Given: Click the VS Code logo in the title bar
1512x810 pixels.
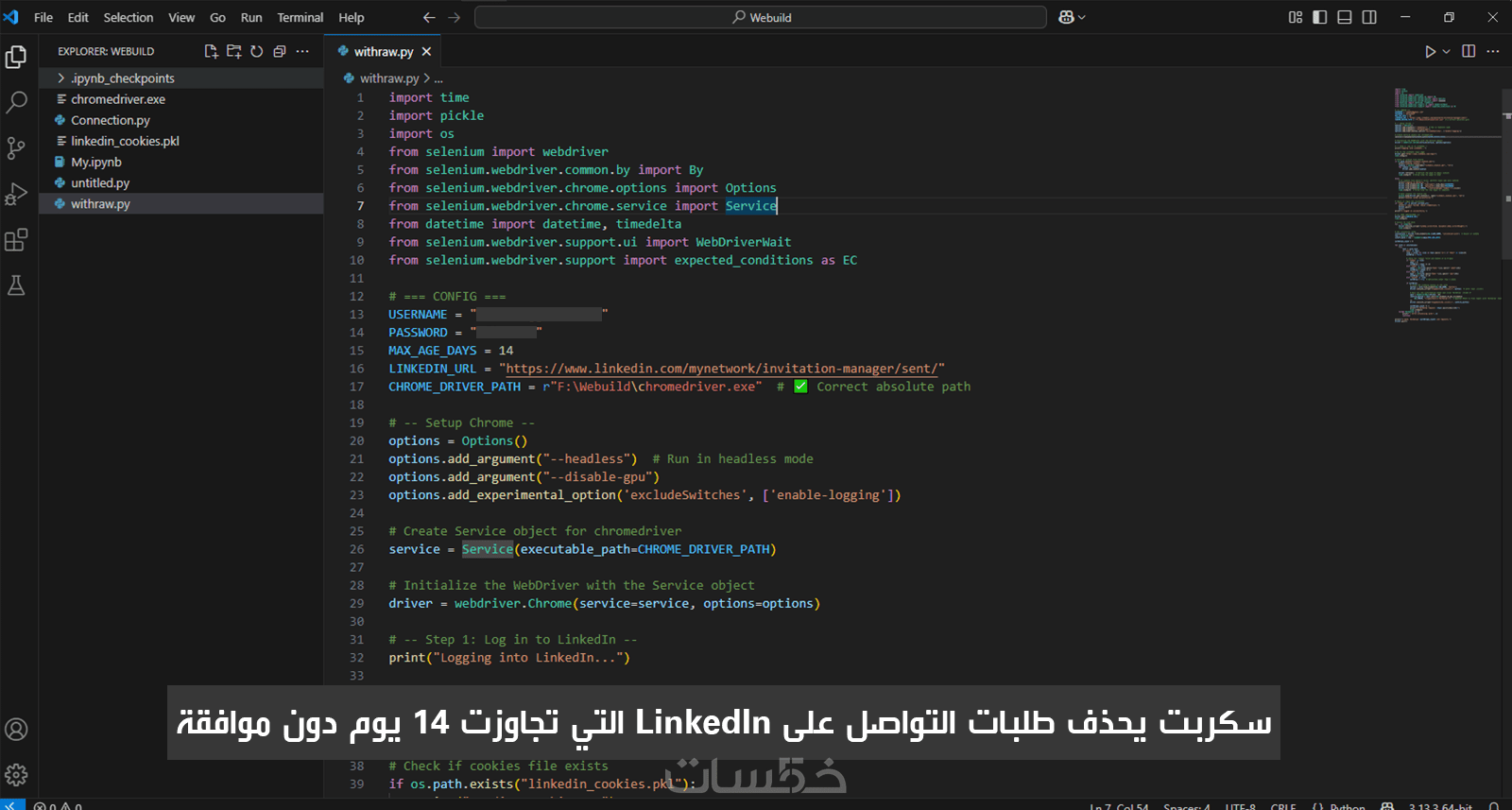Looking at the screenshot, I should coord(11,17).
